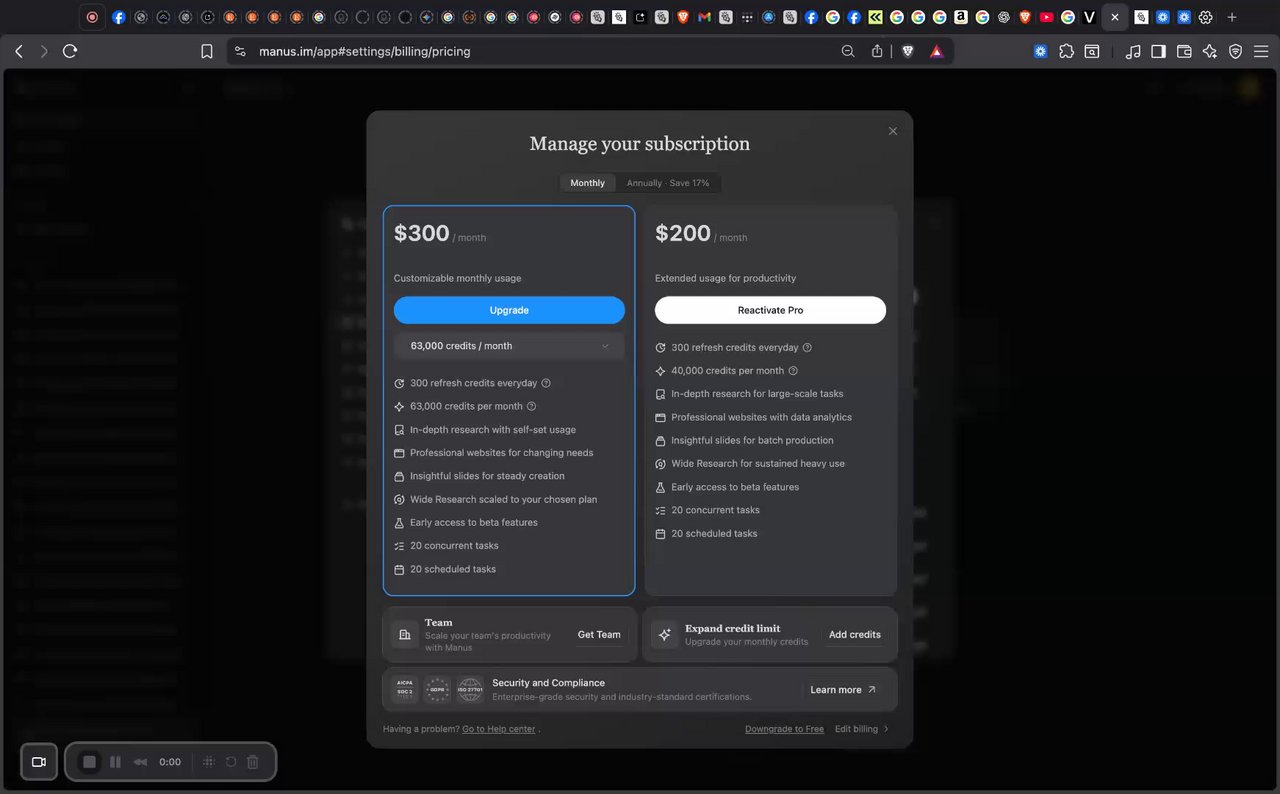Image resolution: width=1280 pixels, height=794 pixels.
Task: Click the share icon in address bar
Action: click(x=877, y=51)
